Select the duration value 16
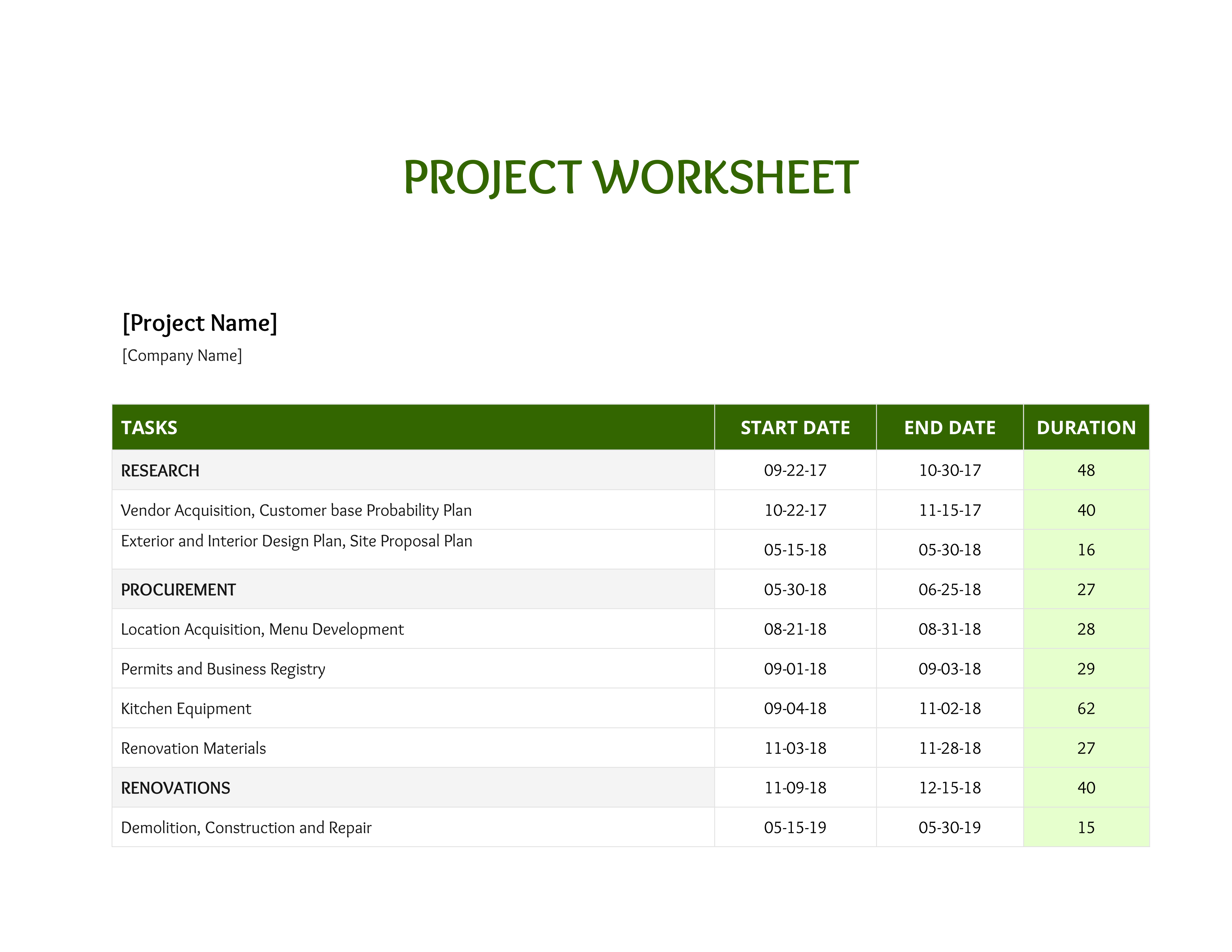This screenshot has width=1232, height=952. point(1086,550)
